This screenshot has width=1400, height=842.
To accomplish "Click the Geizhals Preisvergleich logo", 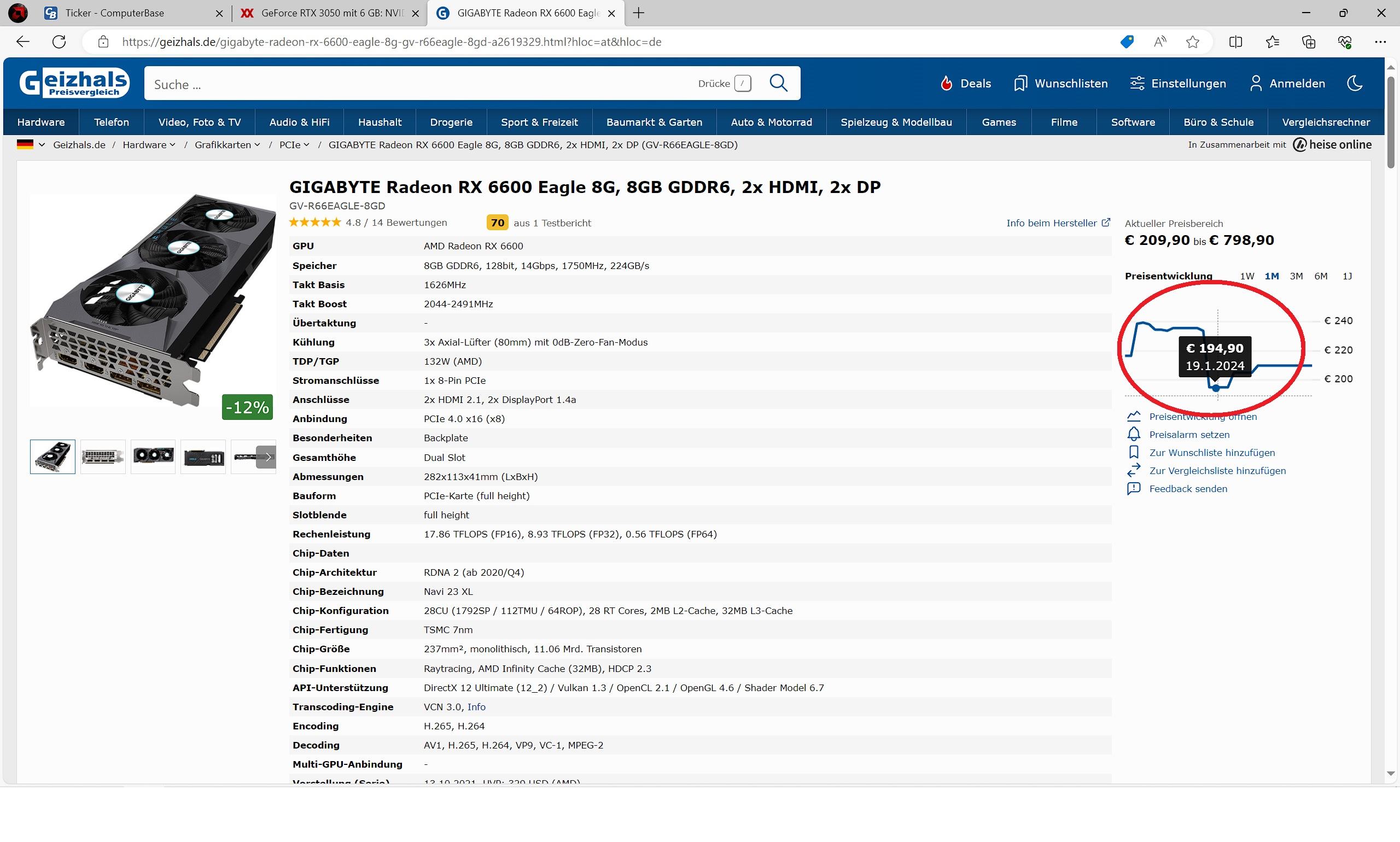I will point(74,84).
